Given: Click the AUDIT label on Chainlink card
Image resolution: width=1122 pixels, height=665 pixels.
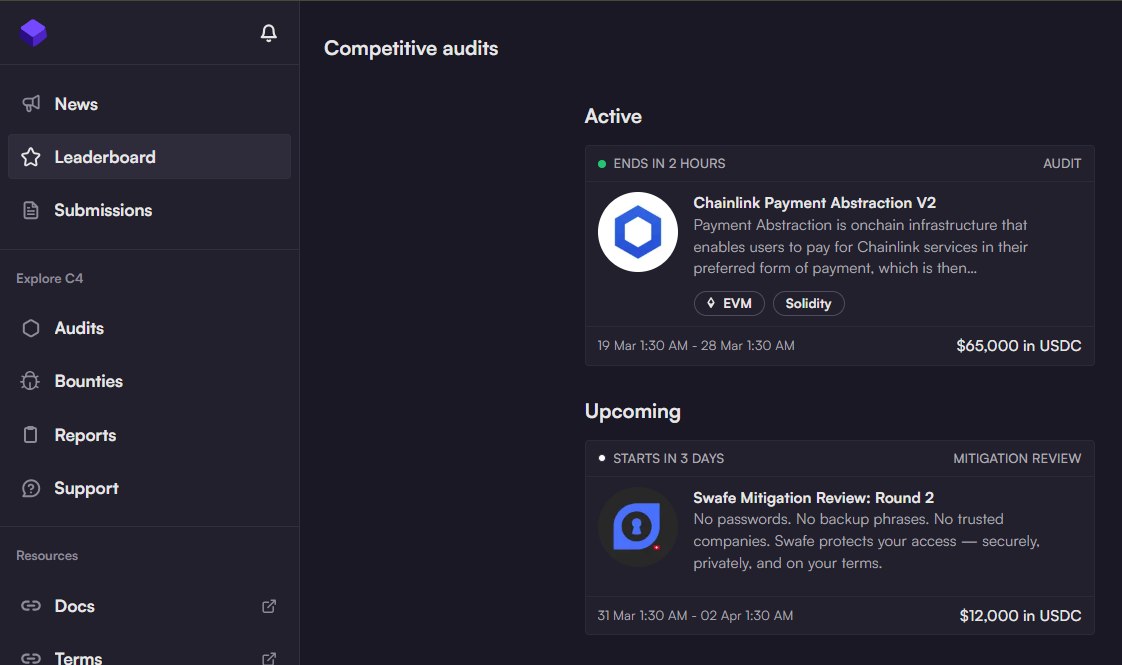Looking at the screenshot, I should (x=1062, y=163).
